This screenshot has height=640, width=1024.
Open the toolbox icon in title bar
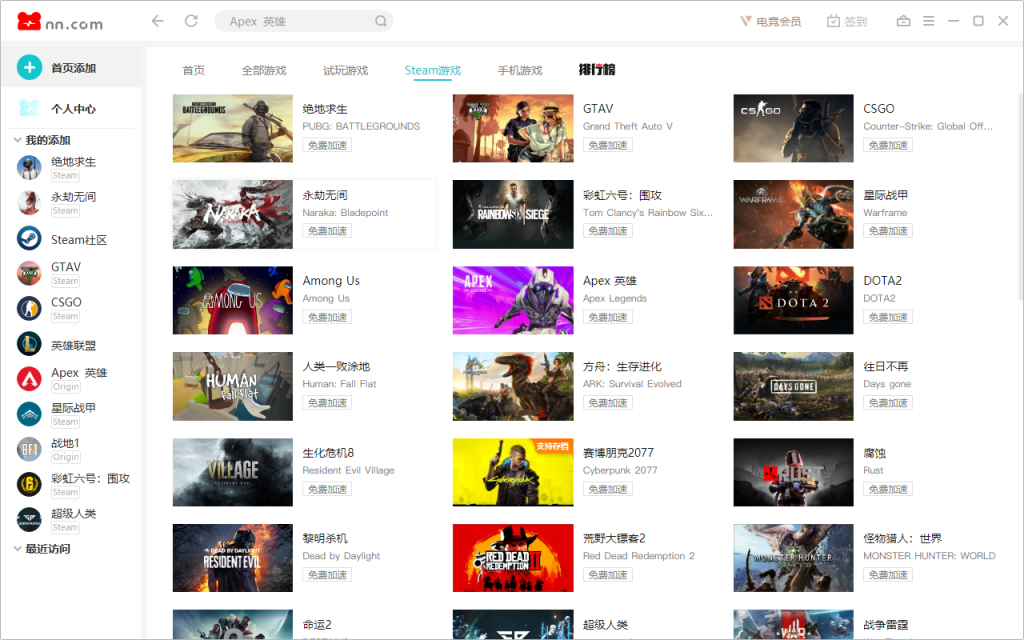click(x=903, y=21)
